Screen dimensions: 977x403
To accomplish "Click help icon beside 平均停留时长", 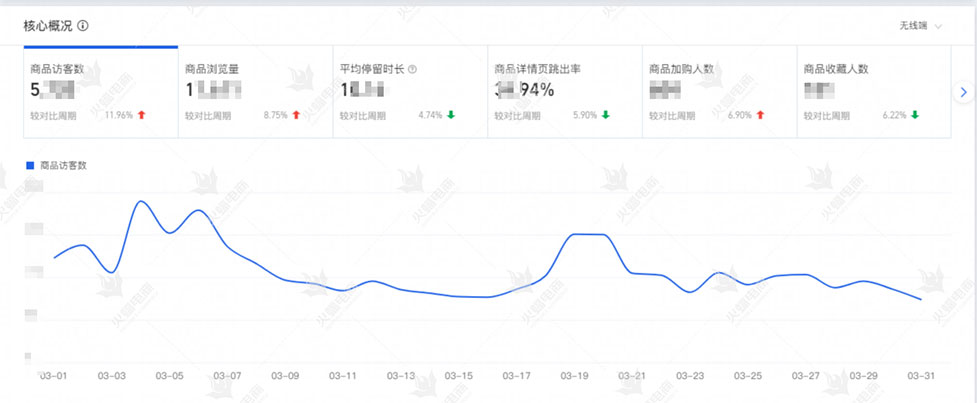I will pyautogui.click(x=412, y=70).
